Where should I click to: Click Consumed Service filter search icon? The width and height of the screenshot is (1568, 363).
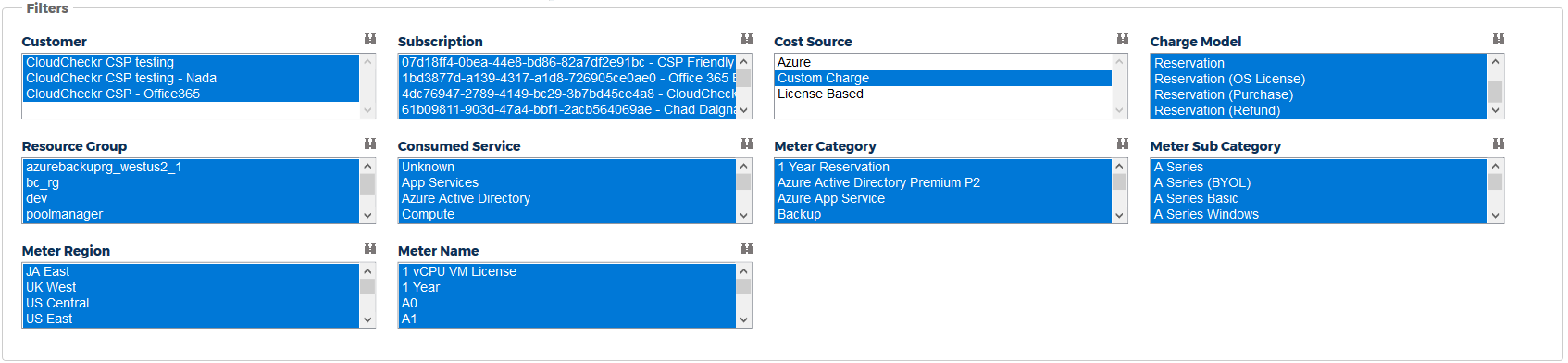tap(747, 144)
